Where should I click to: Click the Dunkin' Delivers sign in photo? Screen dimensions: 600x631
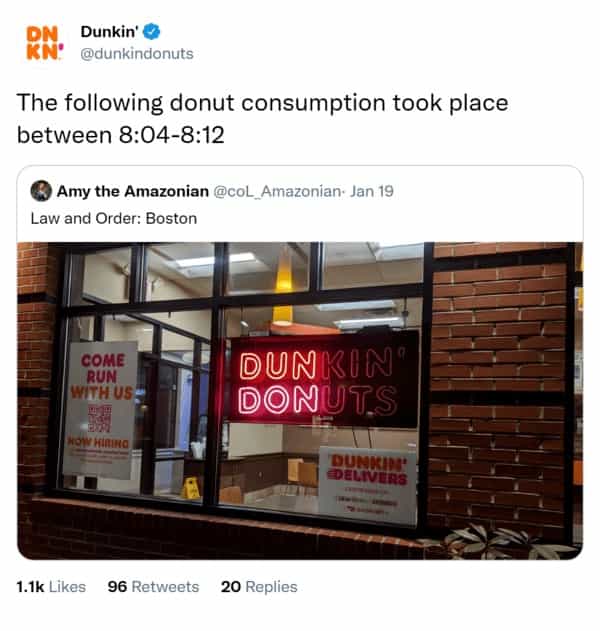click(x=368, y=484)
